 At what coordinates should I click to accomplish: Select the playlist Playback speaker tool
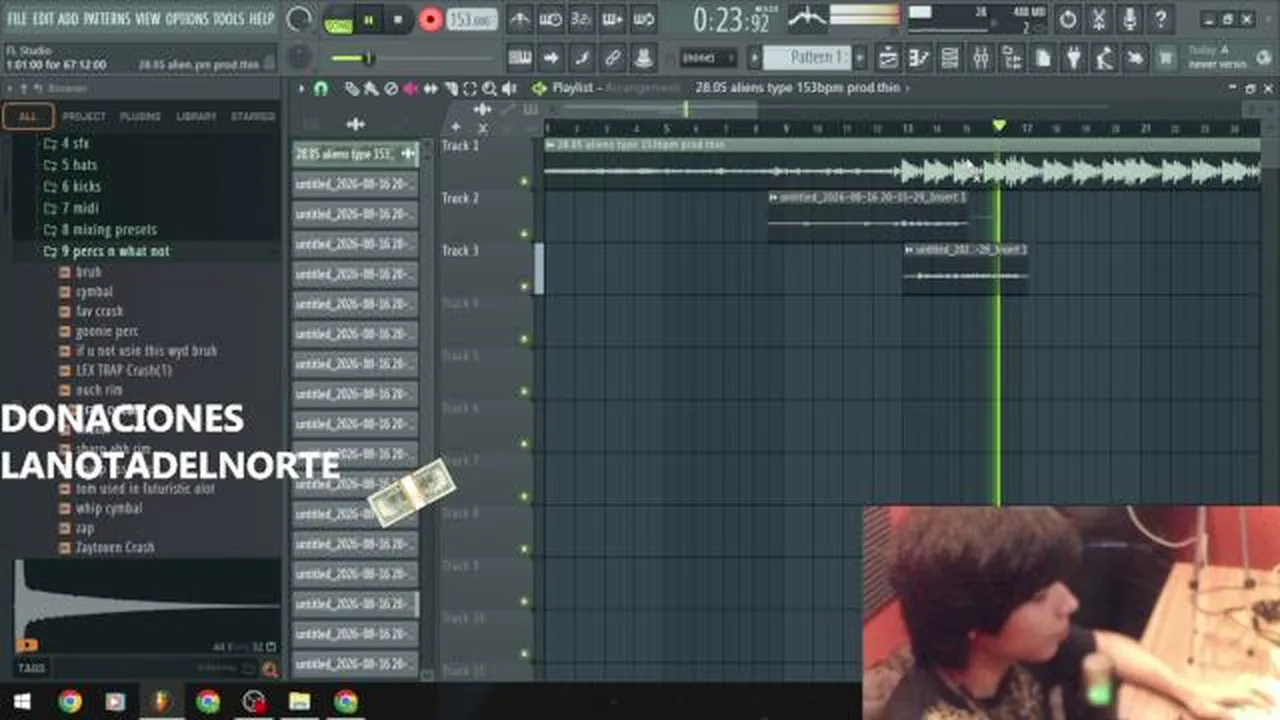pyautogui.click(x=509, y=89)
